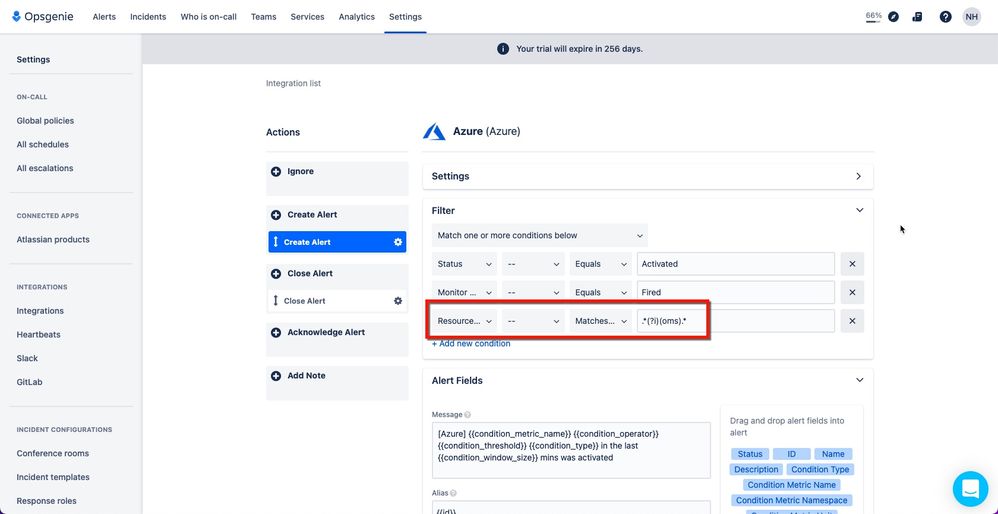Click the plus icon next to Acknowledge Alert
998x514 pixels.
(276, 332)
